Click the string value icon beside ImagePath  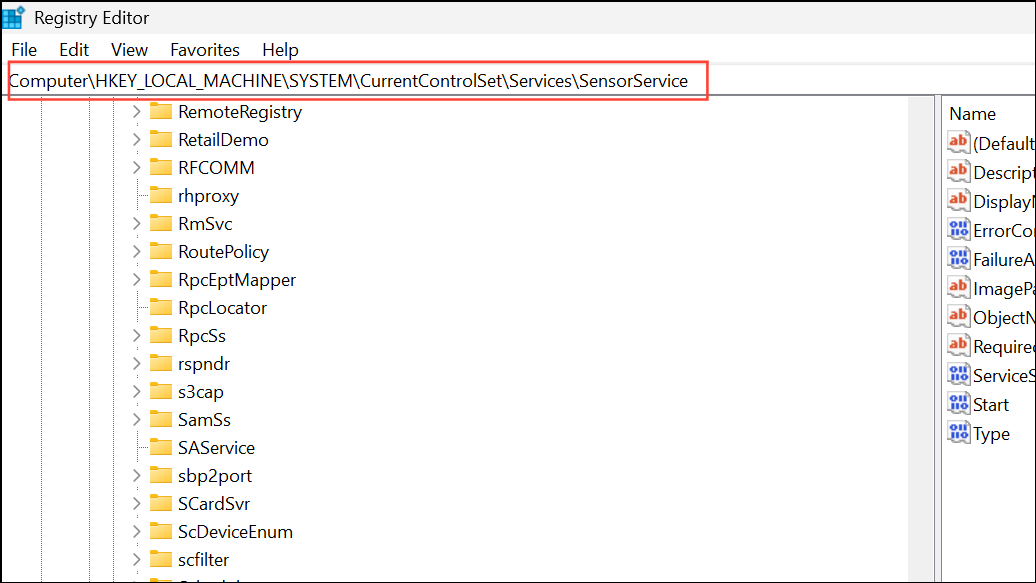958,287
